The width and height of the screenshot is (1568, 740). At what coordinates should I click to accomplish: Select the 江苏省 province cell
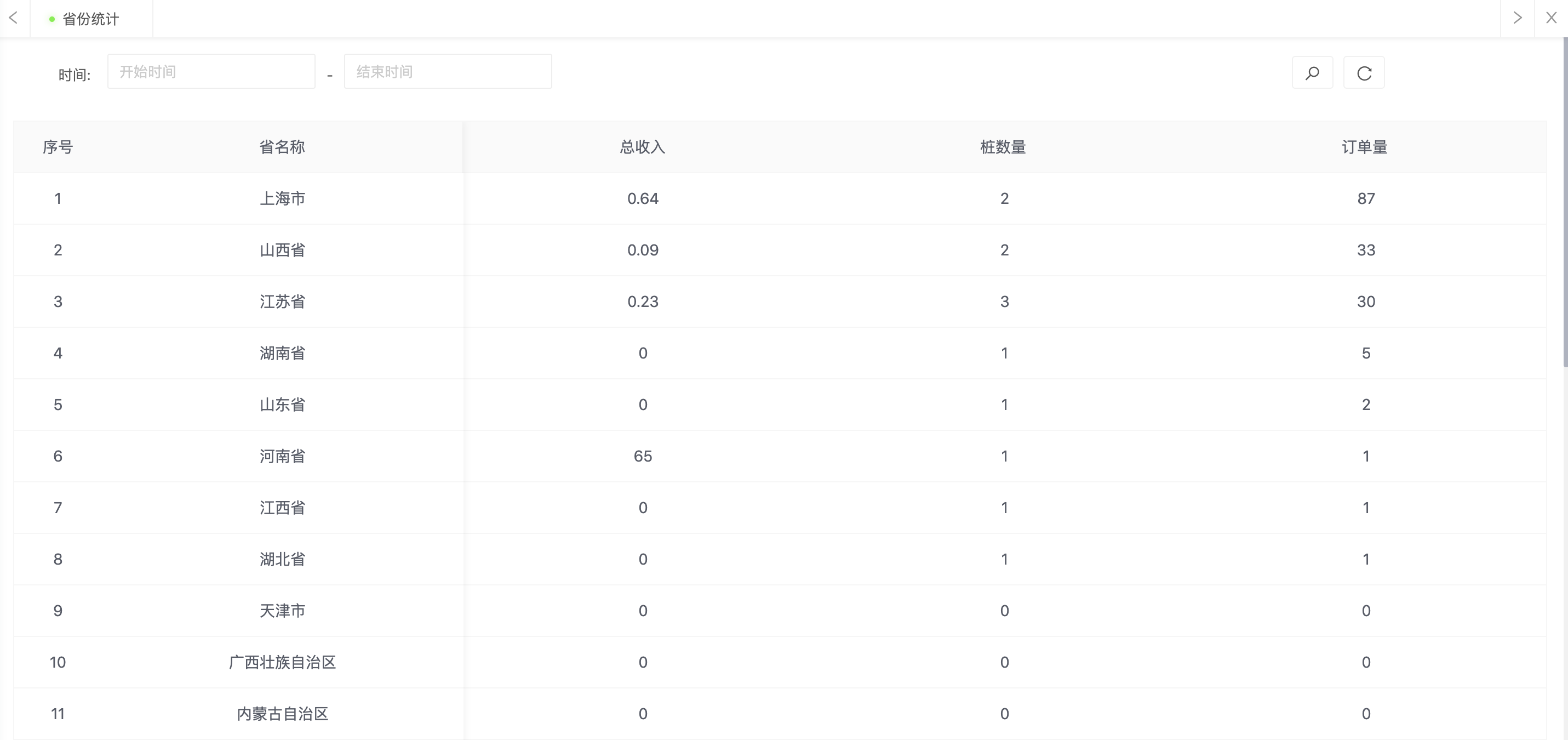coord(282,302)
